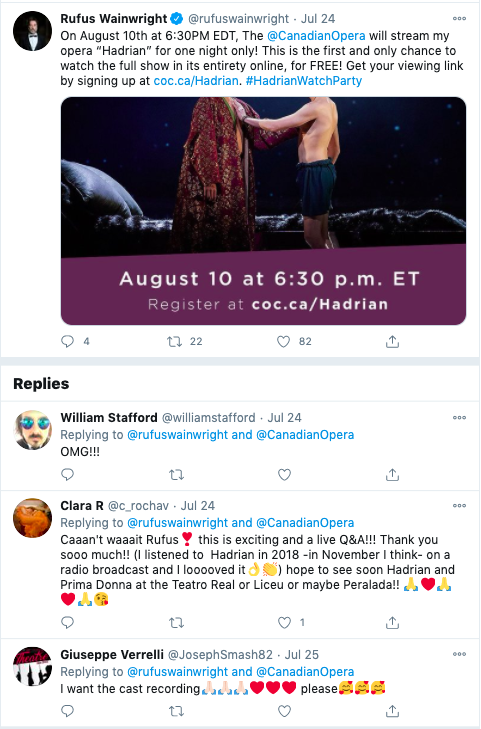Share Rufus Wainwright's tweet
The image size is (481, 729).
(x=392, y=342)
